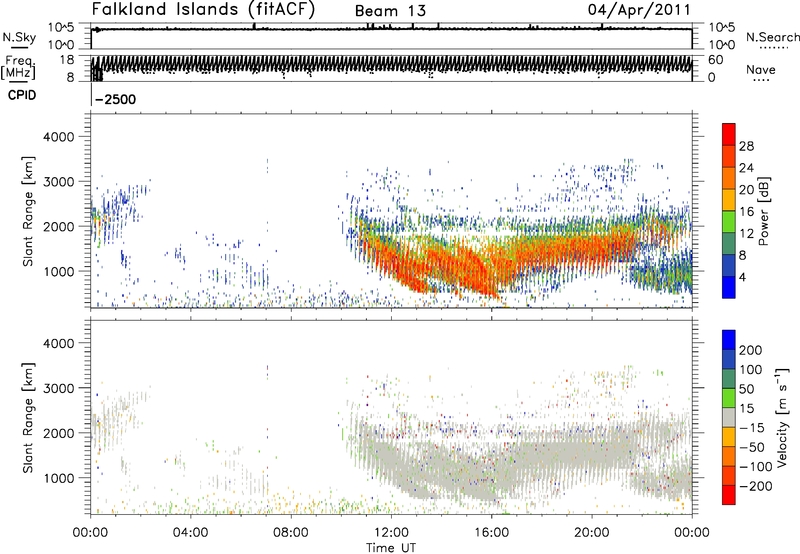
Task: Click the '-15' label on the velocity colorbar
Action: click(x=752, y=427)
